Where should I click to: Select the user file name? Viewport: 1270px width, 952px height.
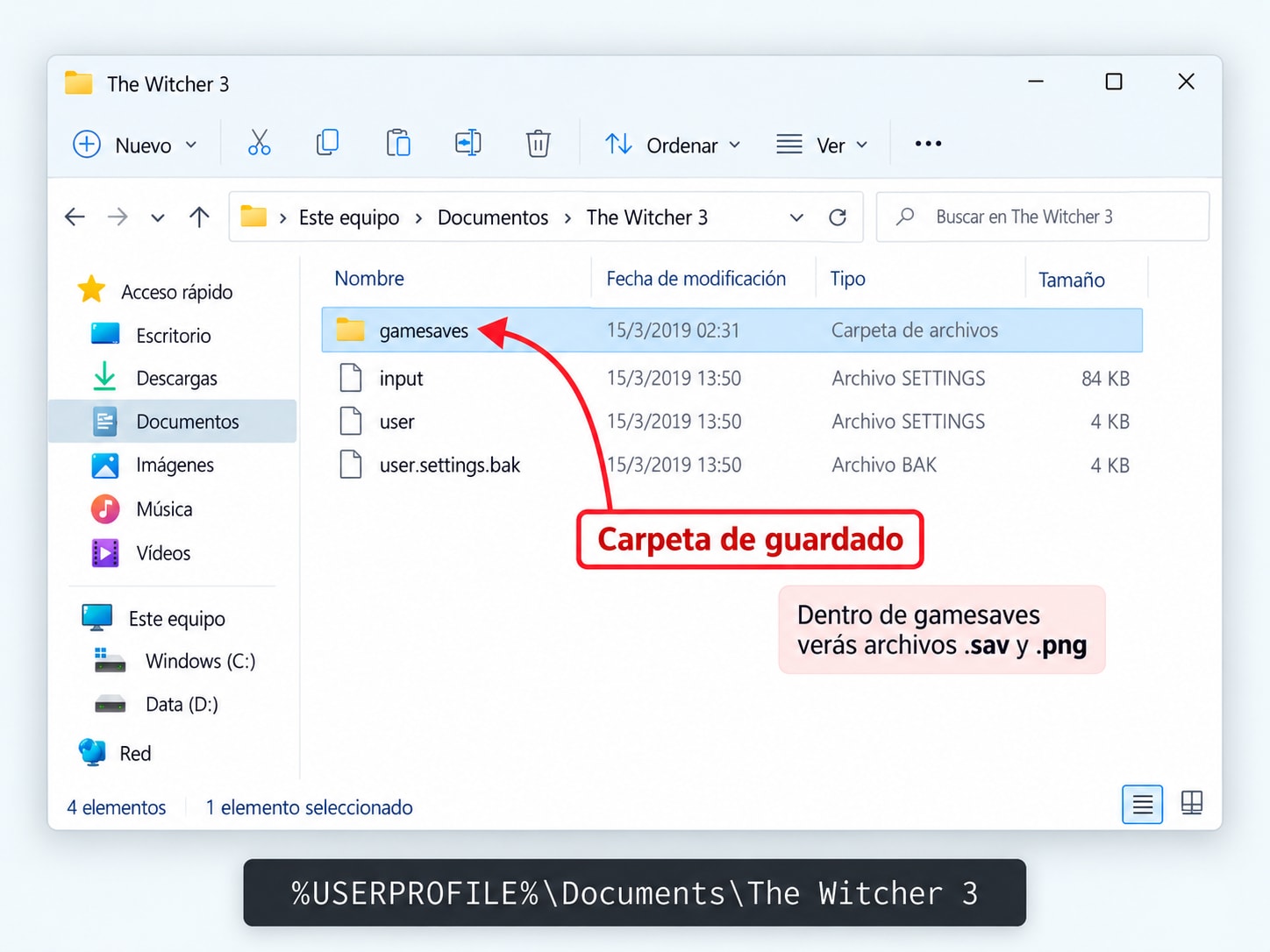pyautogui.click(x=396, y=422)
